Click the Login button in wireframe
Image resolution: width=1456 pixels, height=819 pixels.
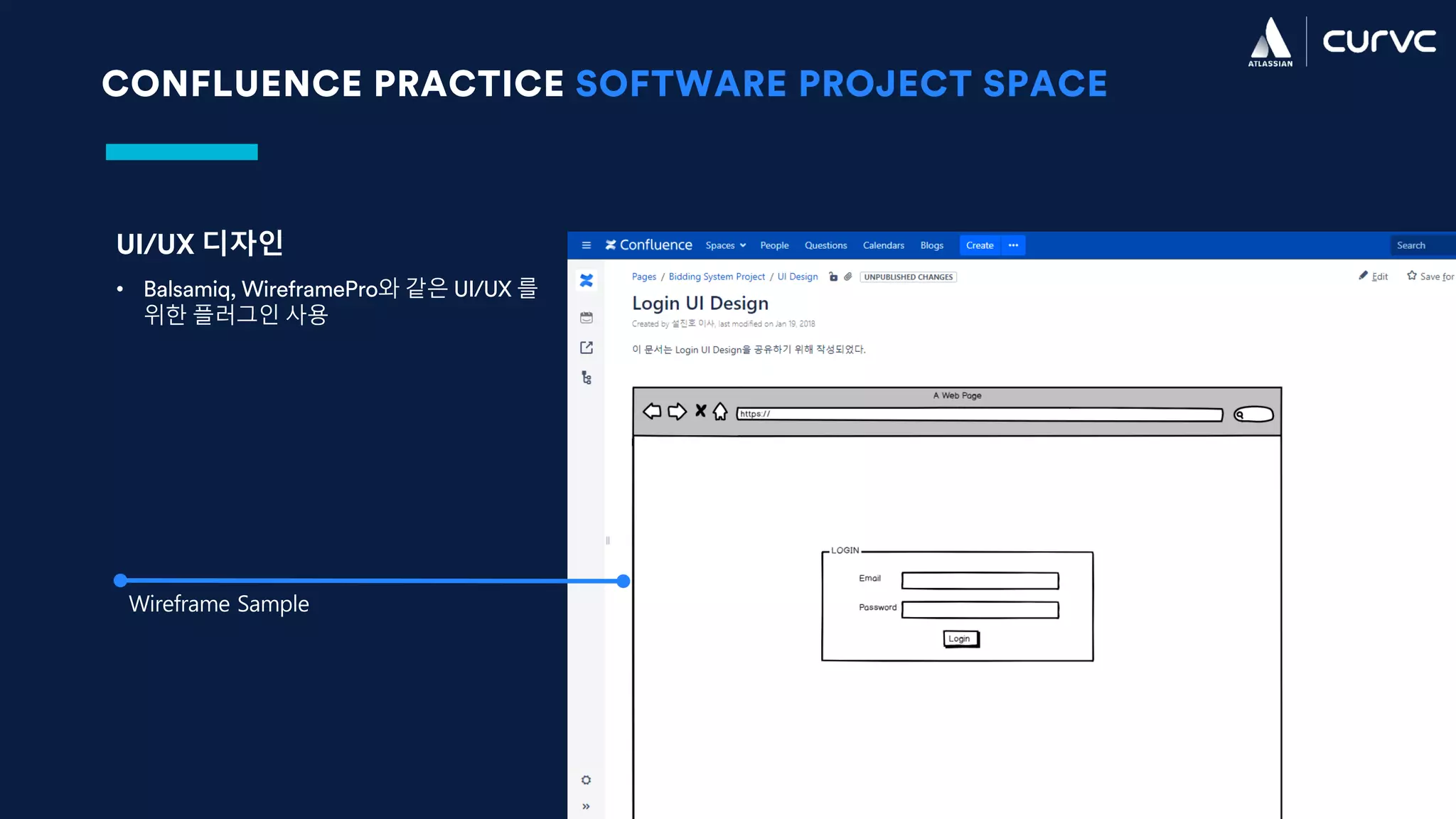[x=961, y=639]
